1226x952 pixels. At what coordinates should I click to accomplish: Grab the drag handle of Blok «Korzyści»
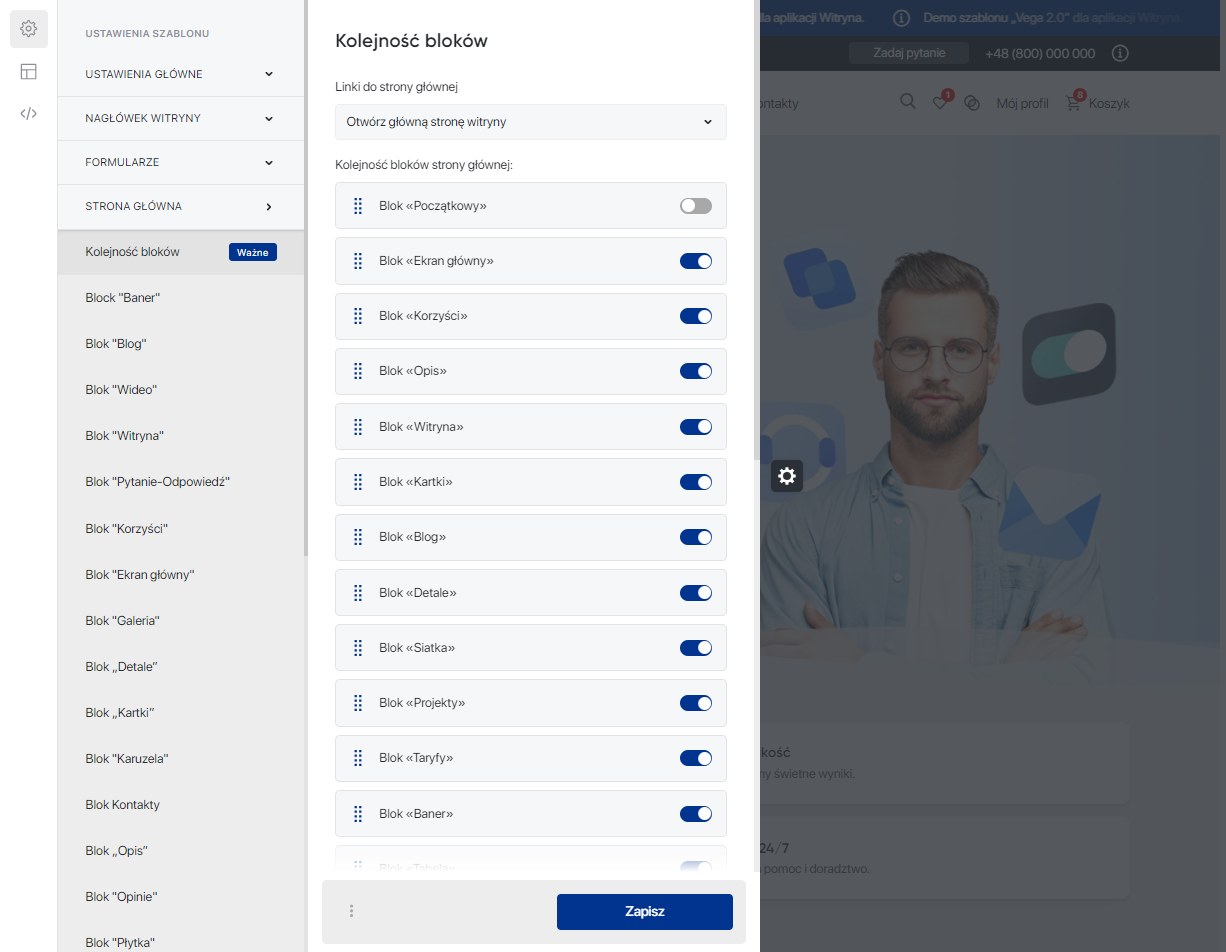click(x=358, y=316)
